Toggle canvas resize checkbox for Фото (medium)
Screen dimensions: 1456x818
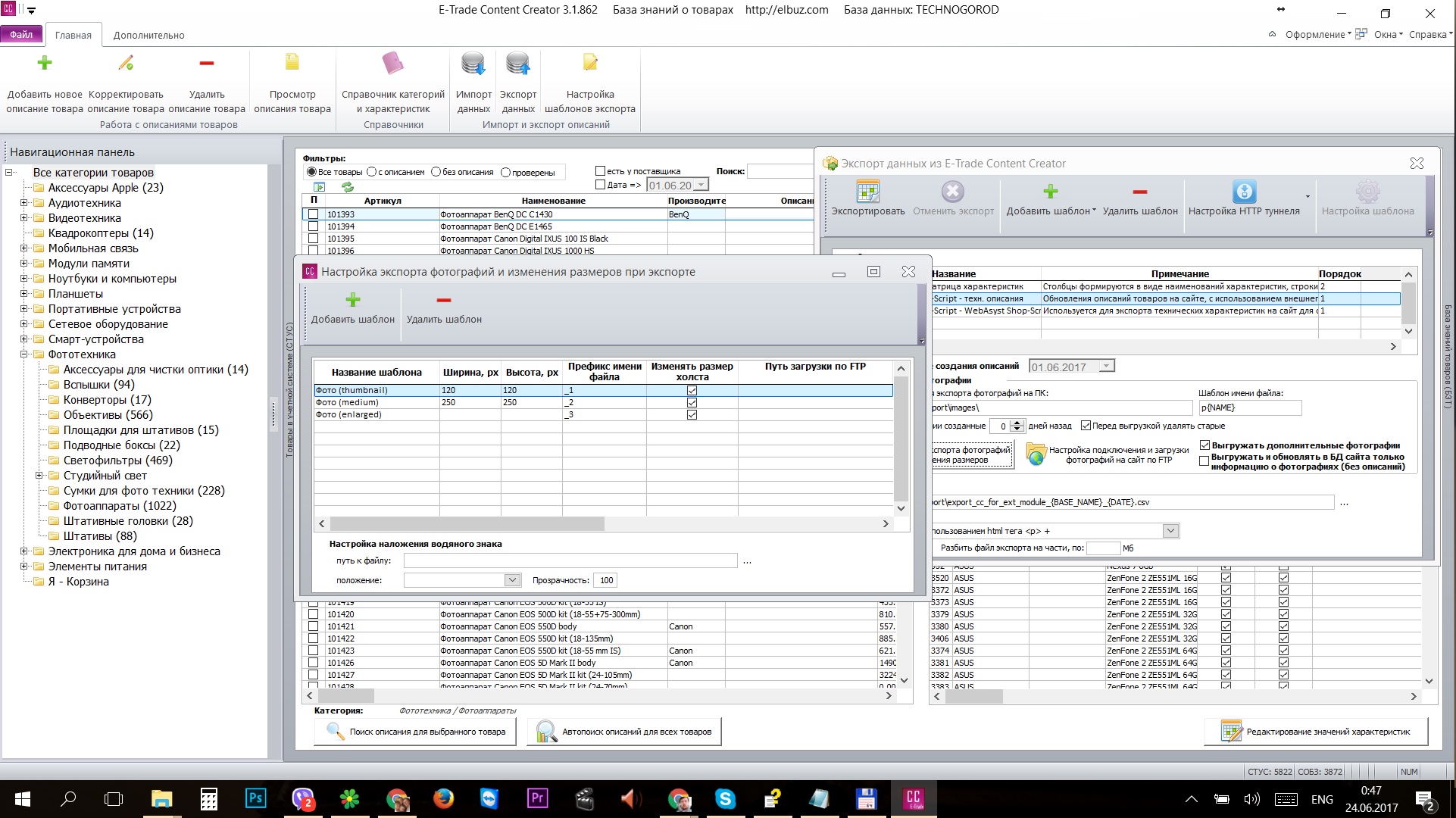[692, 403]
